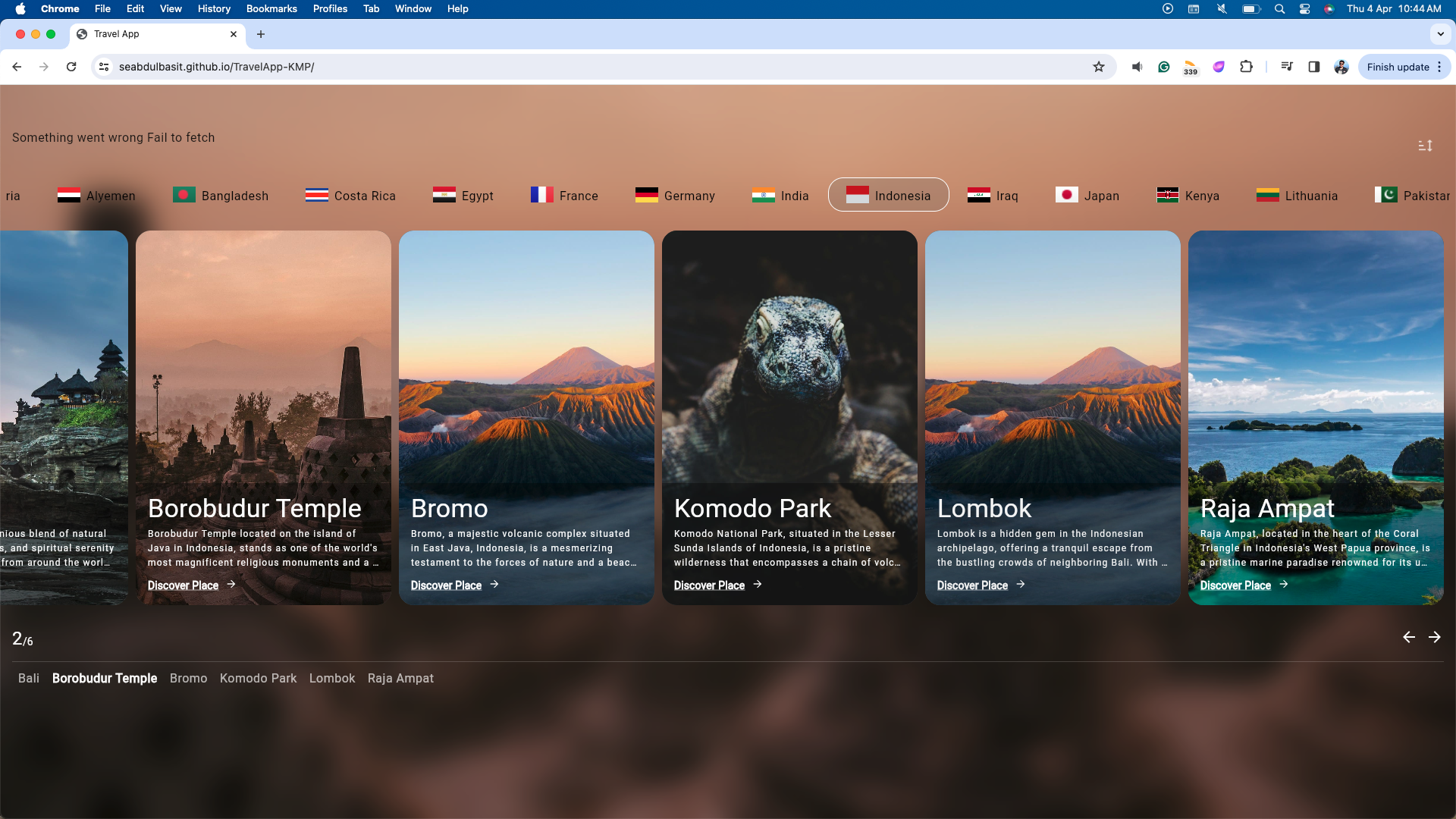
Task: Open the Chrome extensions puzzle icon
Action: (x=1246, y=67)
